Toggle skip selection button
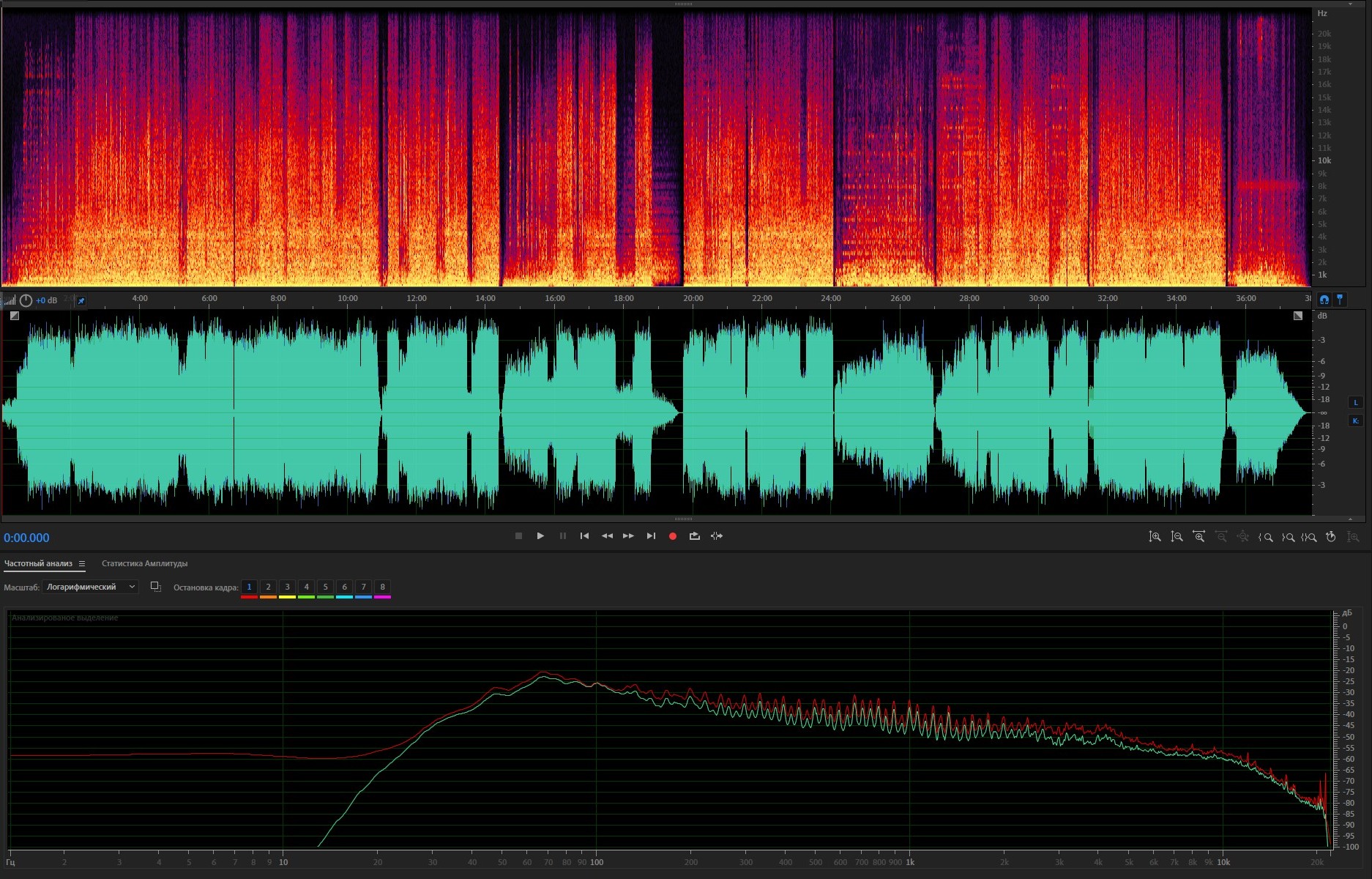The width and height of the screenshot is (1372, 879). click(x=717, y=536)
